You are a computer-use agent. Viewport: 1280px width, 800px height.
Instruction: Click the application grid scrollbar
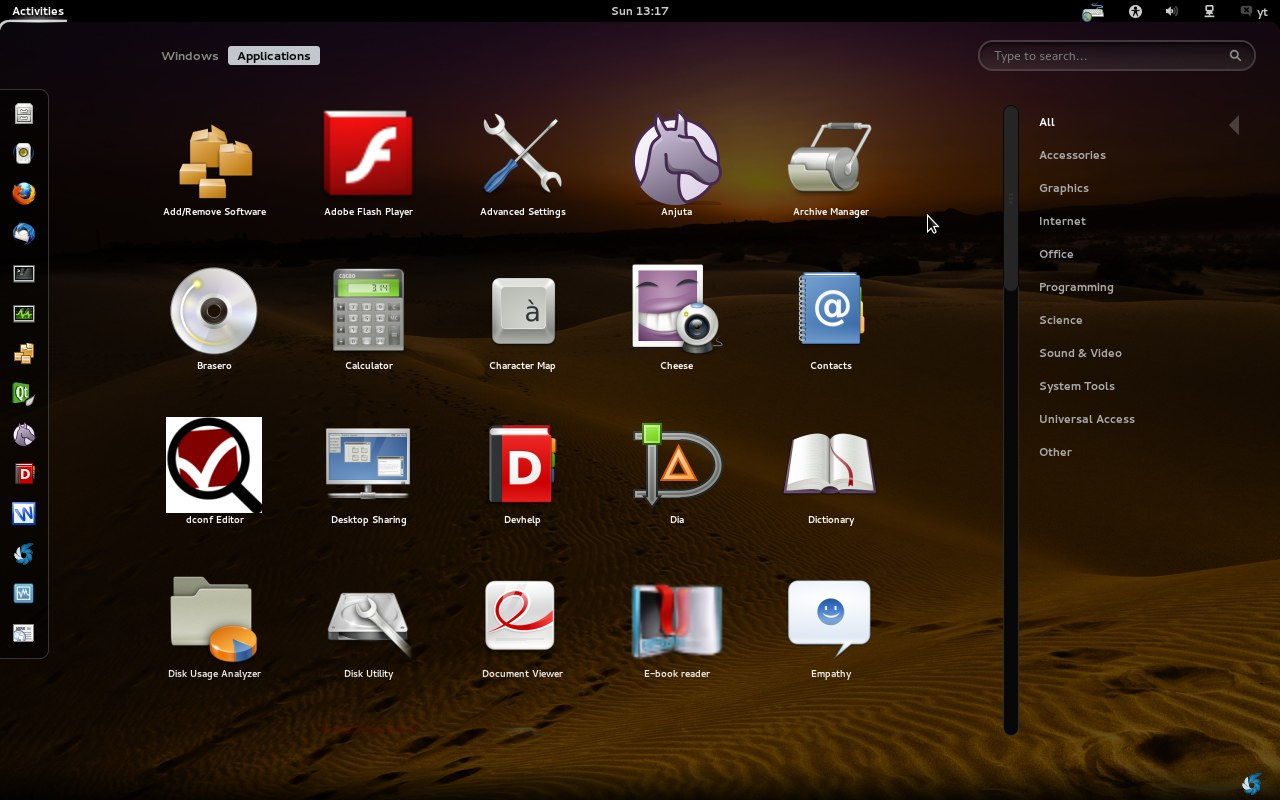1011,198
